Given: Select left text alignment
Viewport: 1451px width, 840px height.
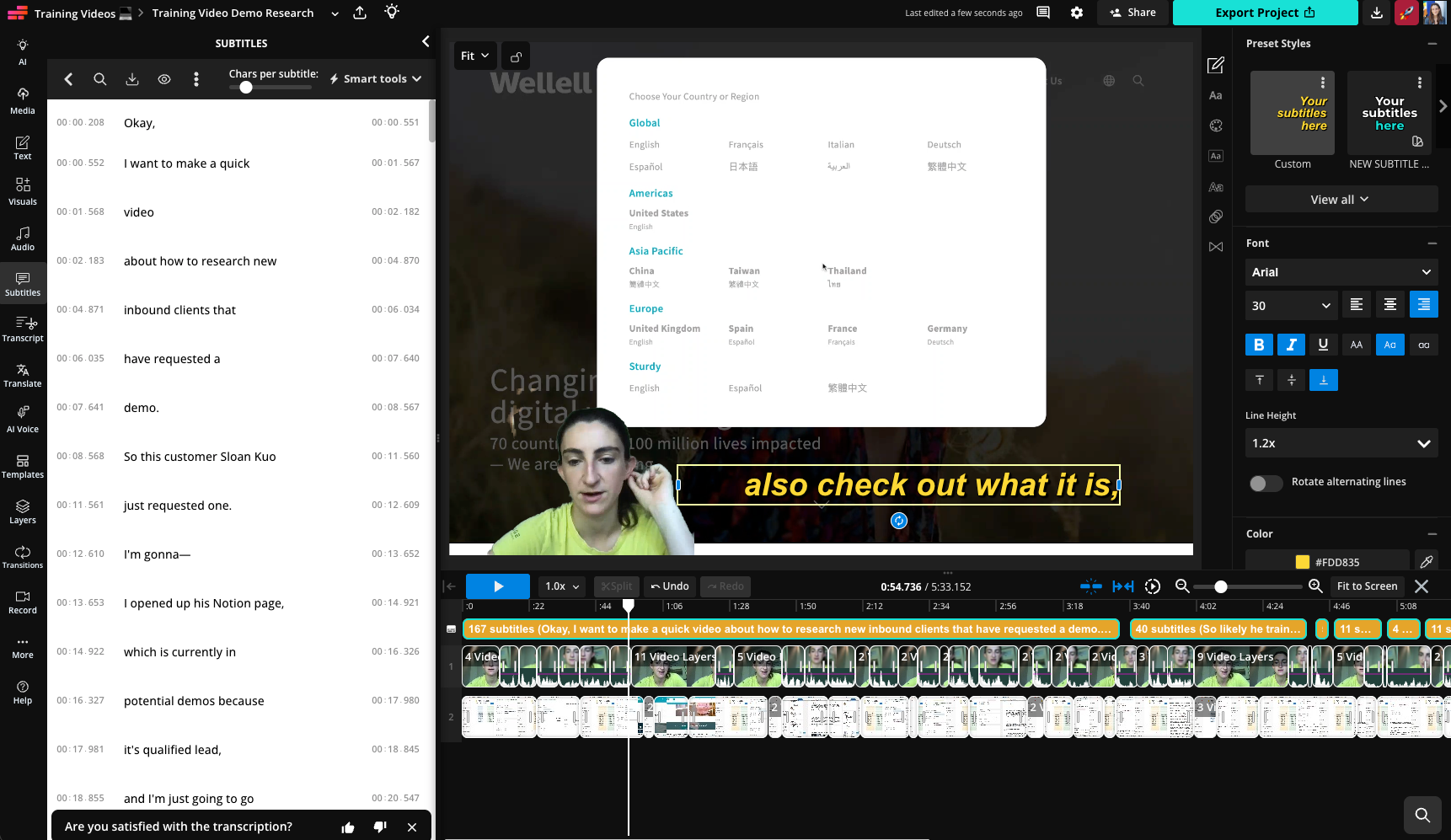Looking at the screenshot, I should [x=1357, y=304].
